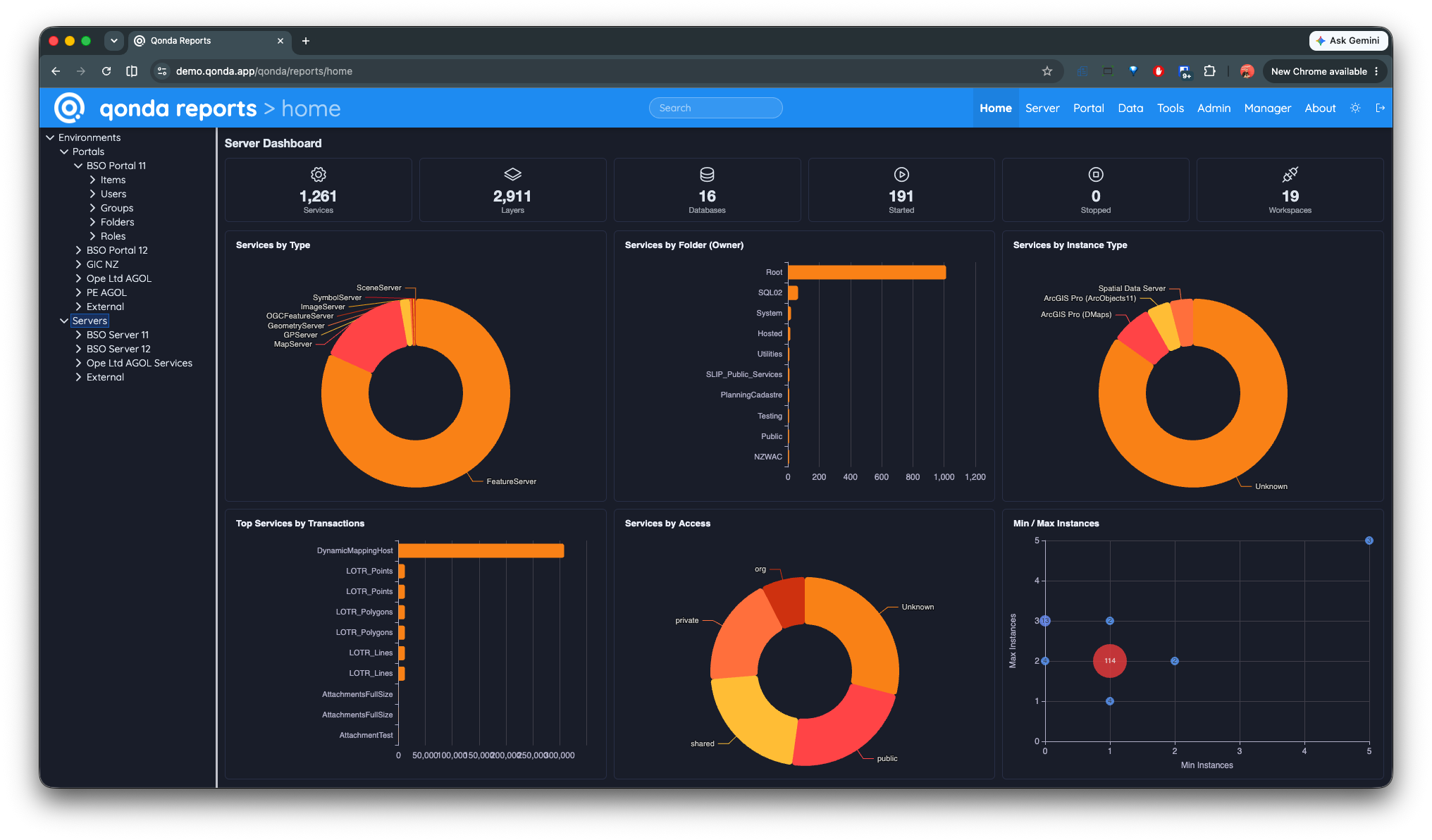Expand the Groups node

pyautogui.click(x=92, y=208)
